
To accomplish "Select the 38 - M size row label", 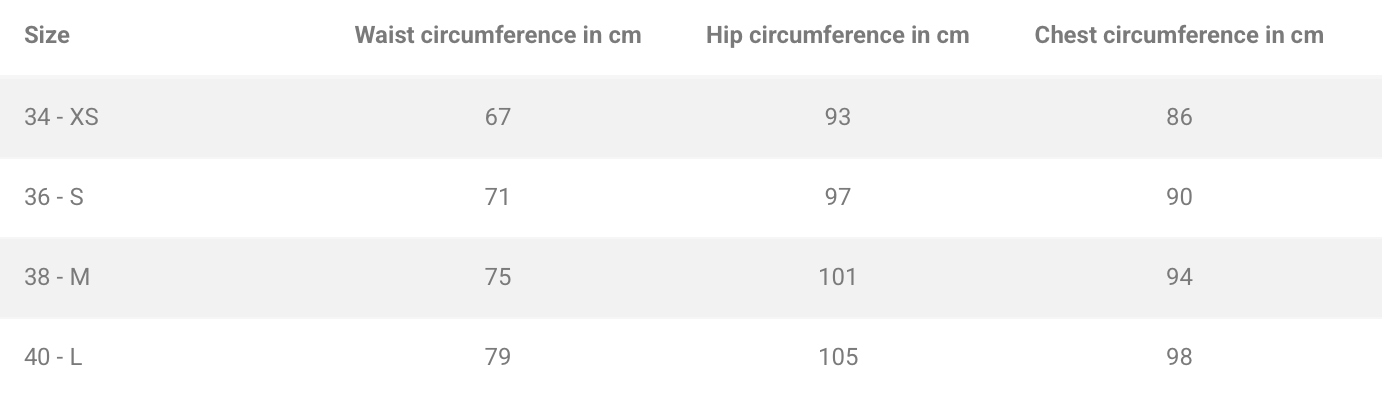I will click(x=57, y=277).
